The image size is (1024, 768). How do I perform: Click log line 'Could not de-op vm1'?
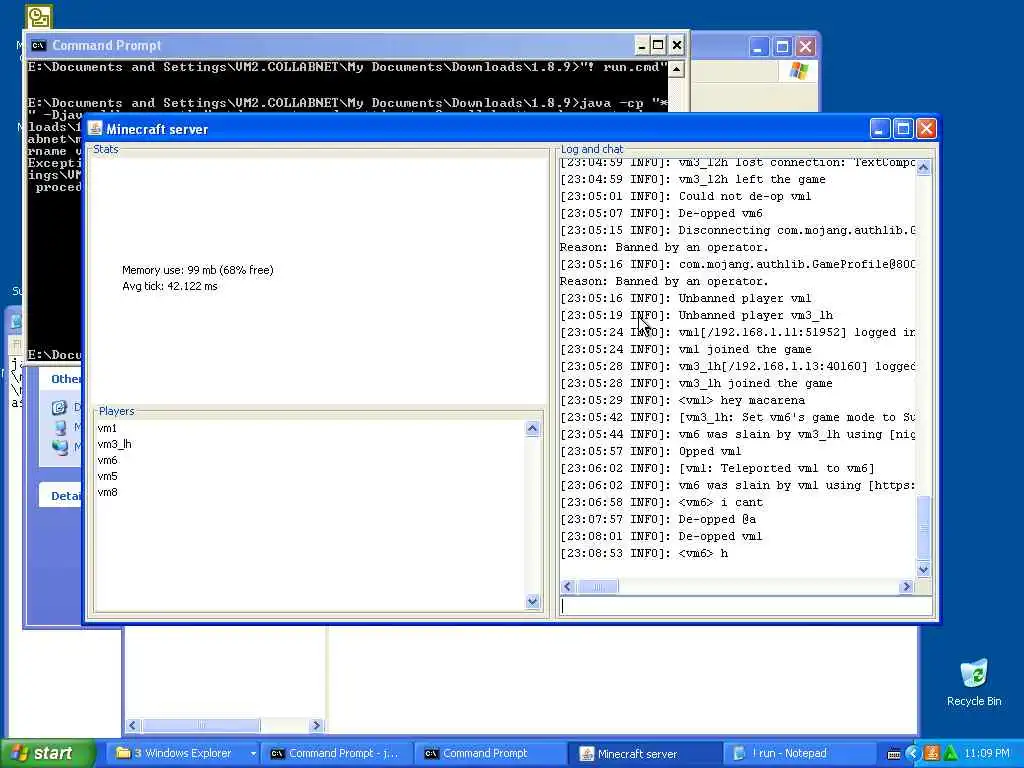point(686,196)
